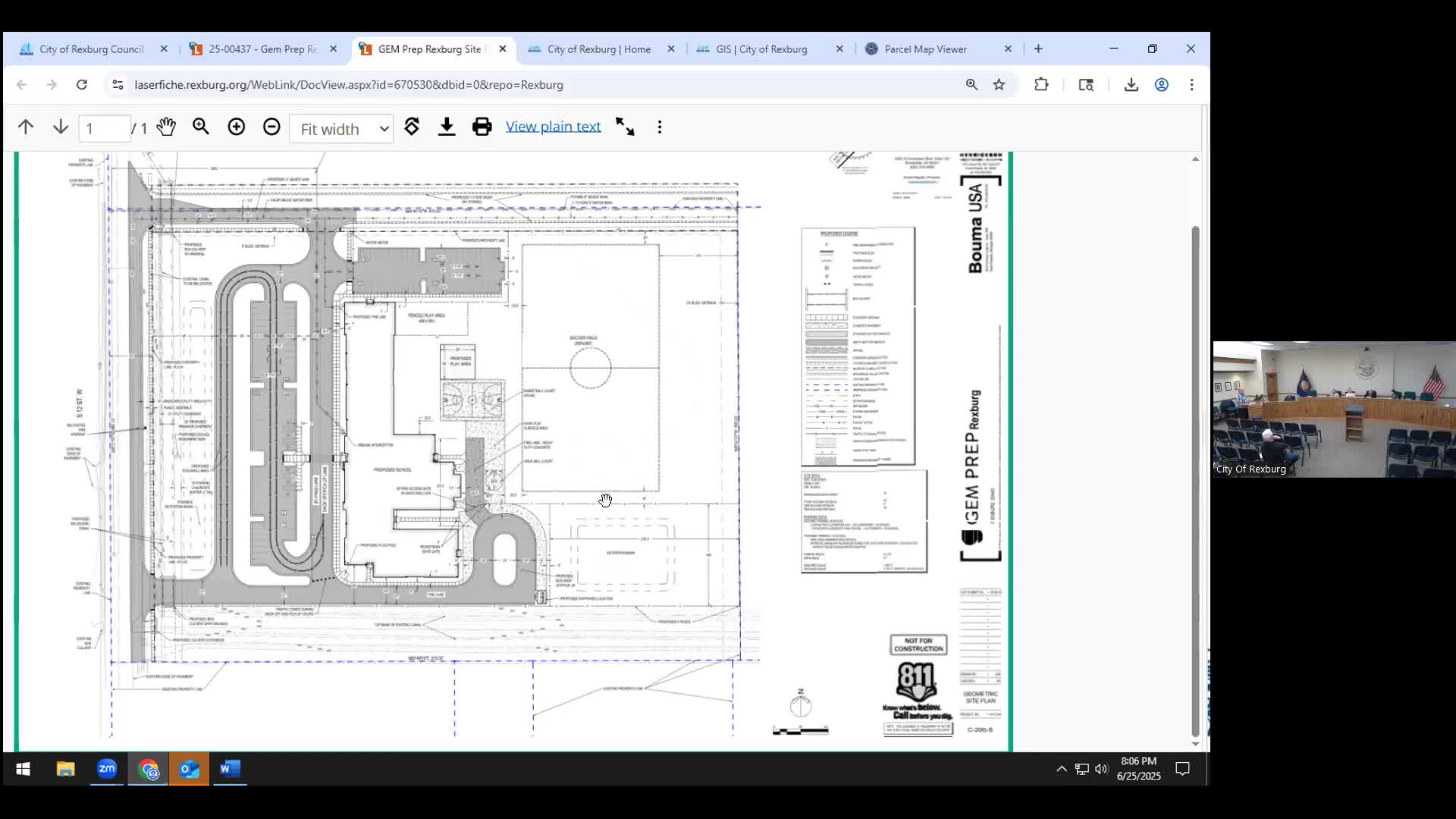Screen dimensions: 1456x819
Task: Bookmark this page with star icon
Action: point(999,84)
